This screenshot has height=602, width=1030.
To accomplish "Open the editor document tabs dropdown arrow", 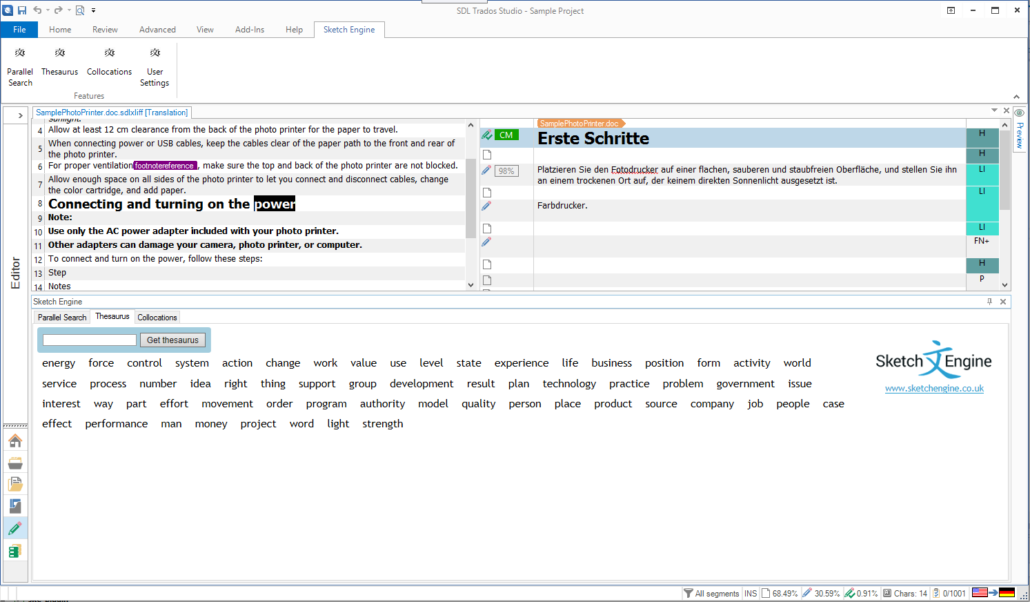I will [992, 110].
